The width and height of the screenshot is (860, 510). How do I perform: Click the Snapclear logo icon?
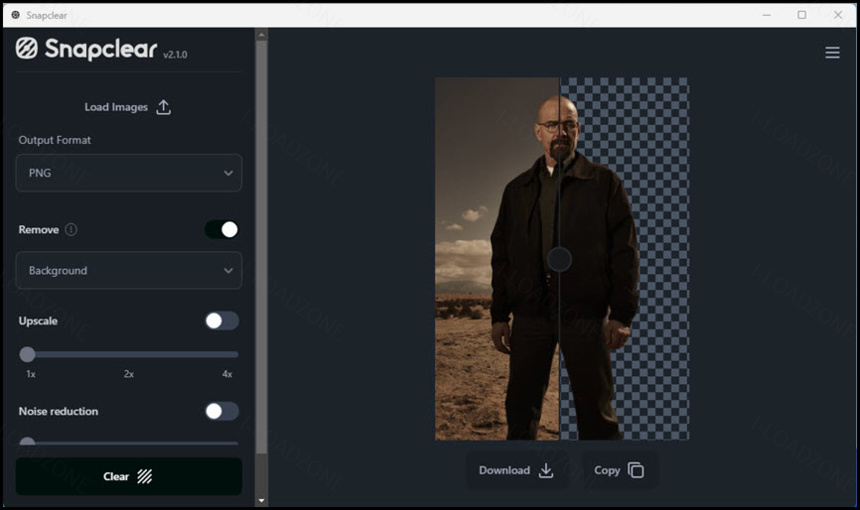pyautogui.click(x=27, y=49)
